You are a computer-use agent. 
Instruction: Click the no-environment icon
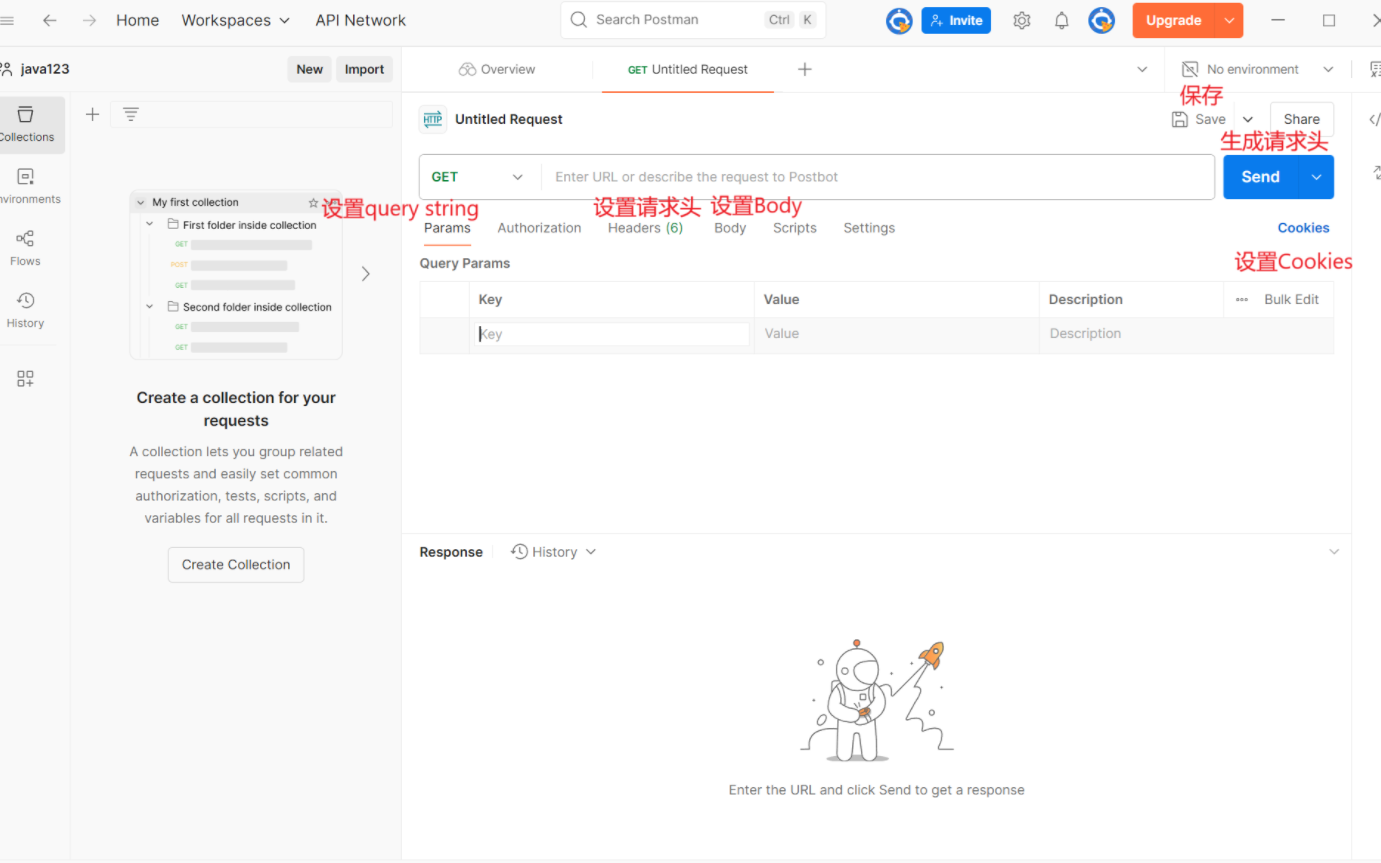1190,69
